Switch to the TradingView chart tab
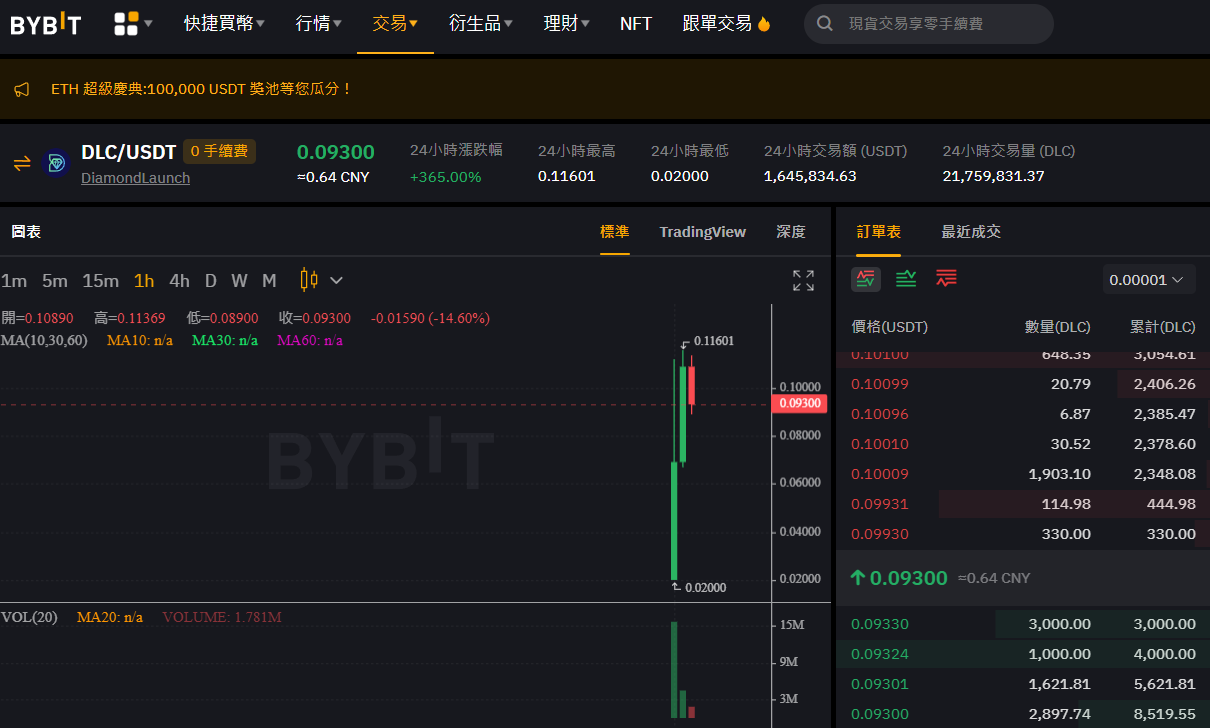 pyautogui.click(x=703, y=232)
